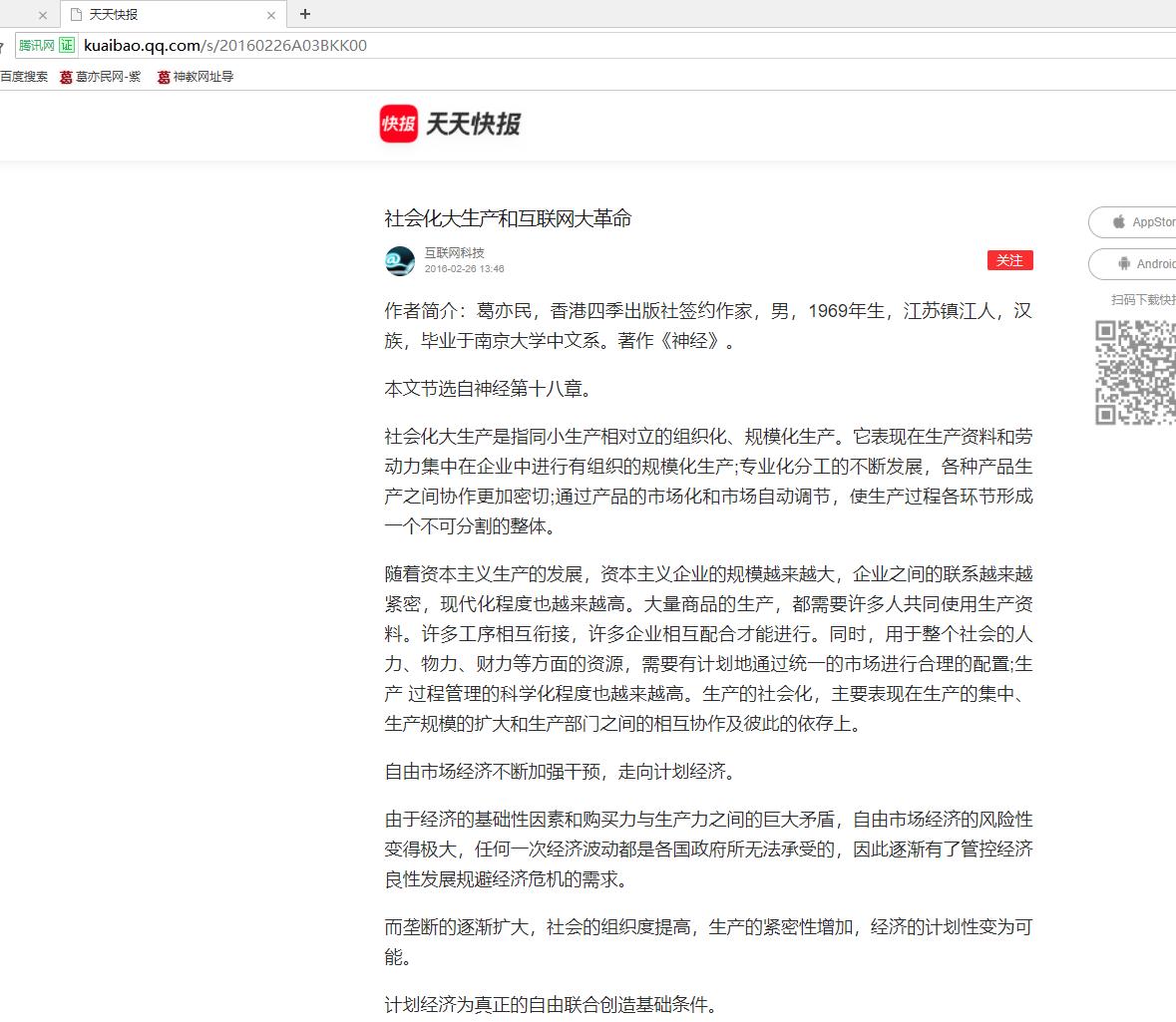1176x1022 pixels.
Task: Open the 百度搜索 bookmark
Action: coord(24,77)
